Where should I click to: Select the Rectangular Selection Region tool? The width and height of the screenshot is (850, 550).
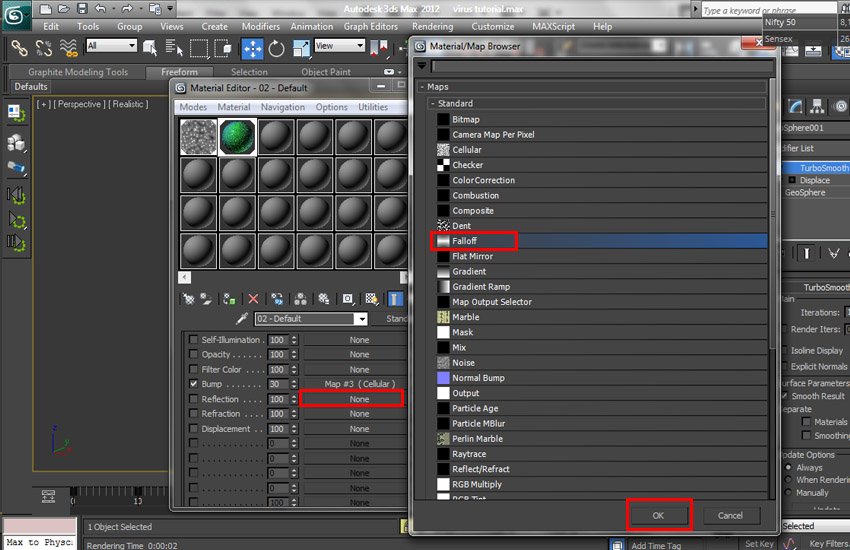[199, 47]
